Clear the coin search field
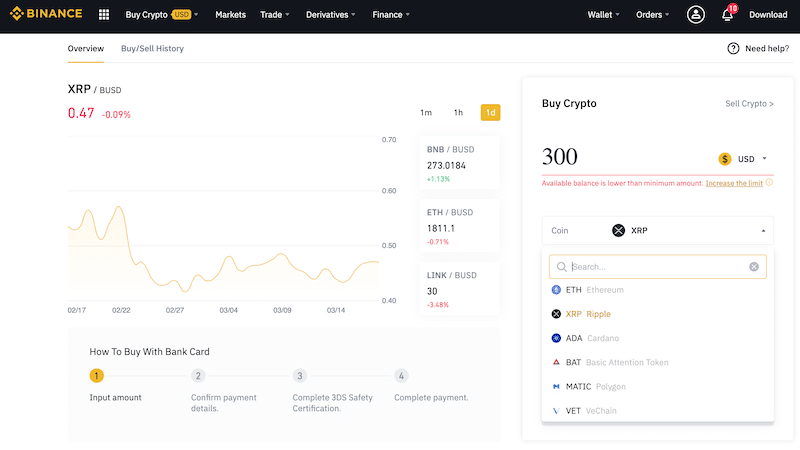The image size is (800, 450). 754,267
